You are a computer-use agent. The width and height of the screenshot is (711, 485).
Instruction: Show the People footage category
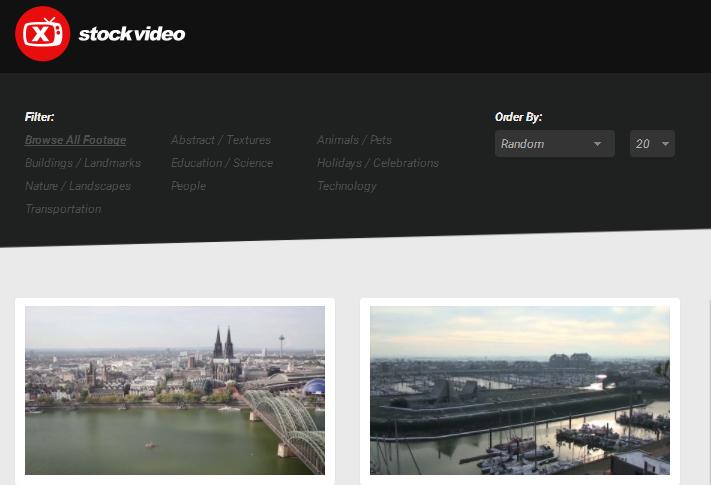188,186
